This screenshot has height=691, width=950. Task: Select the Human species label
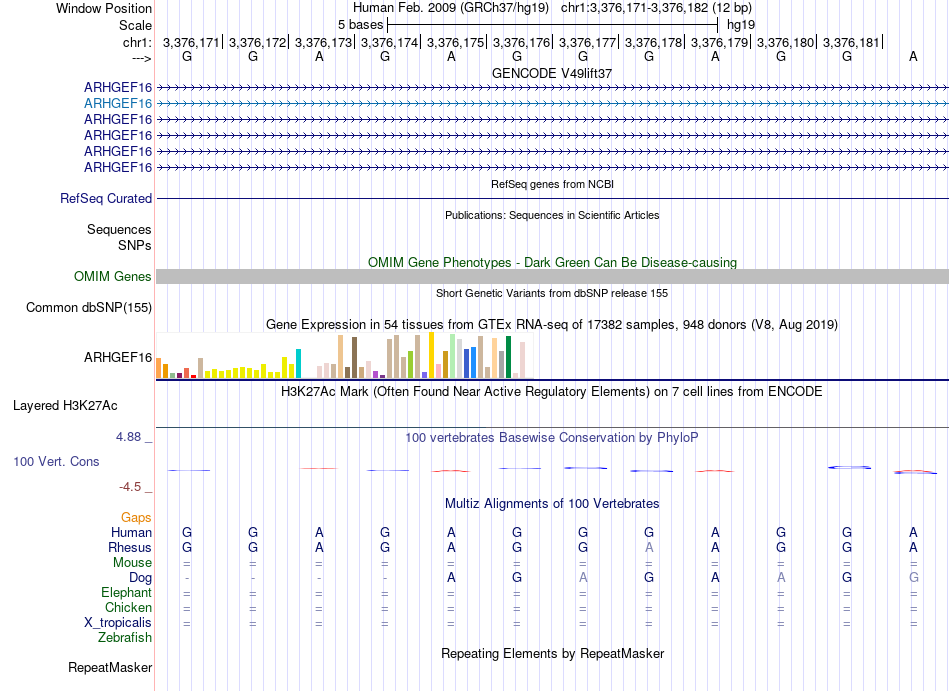(x=131, y=532)
